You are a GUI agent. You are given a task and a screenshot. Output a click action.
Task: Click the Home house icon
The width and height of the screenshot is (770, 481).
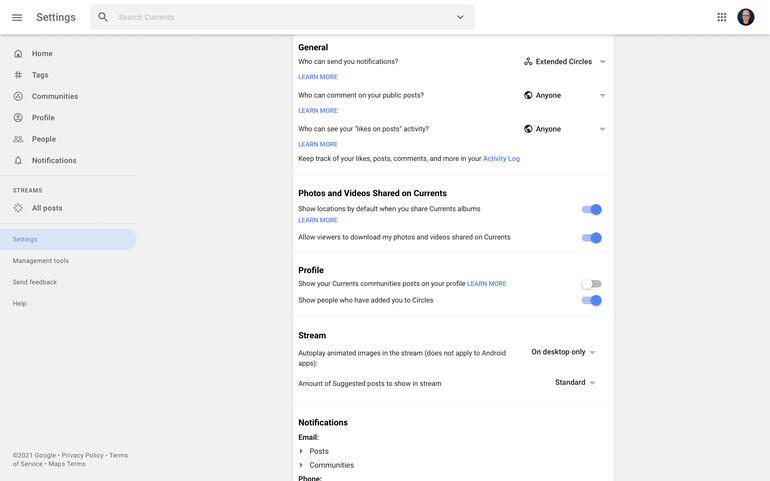tap(18, 54)
